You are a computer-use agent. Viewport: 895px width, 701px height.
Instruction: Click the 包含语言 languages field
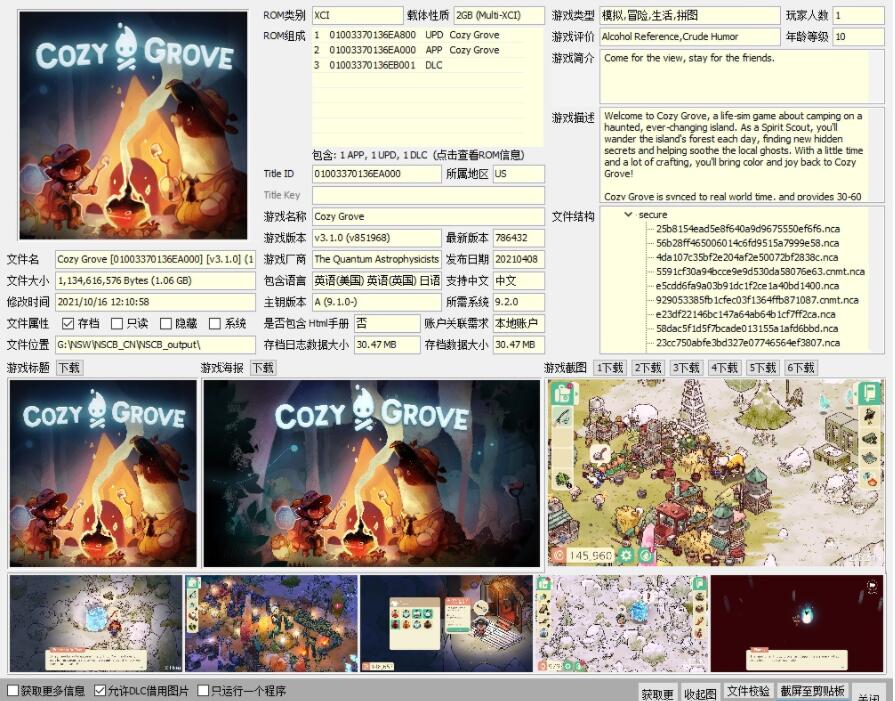point(376,281)
